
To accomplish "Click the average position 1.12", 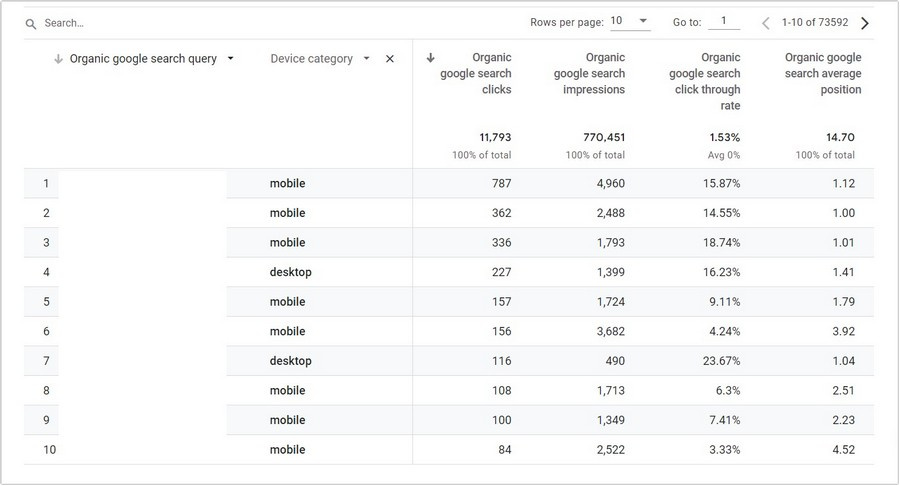I will point(844,184).
